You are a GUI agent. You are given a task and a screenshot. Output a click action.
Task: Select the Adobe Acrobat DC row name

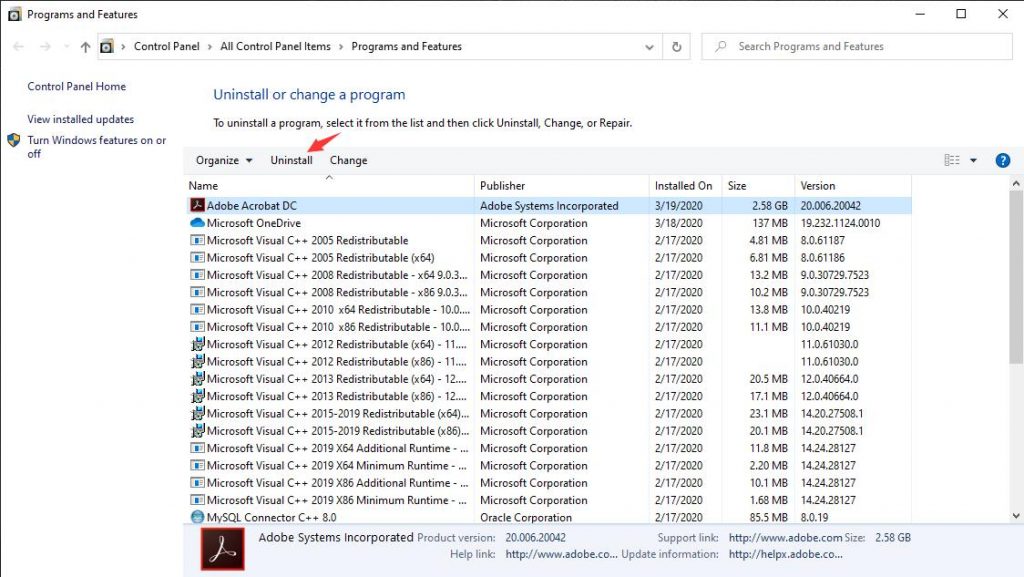point(251,206)
